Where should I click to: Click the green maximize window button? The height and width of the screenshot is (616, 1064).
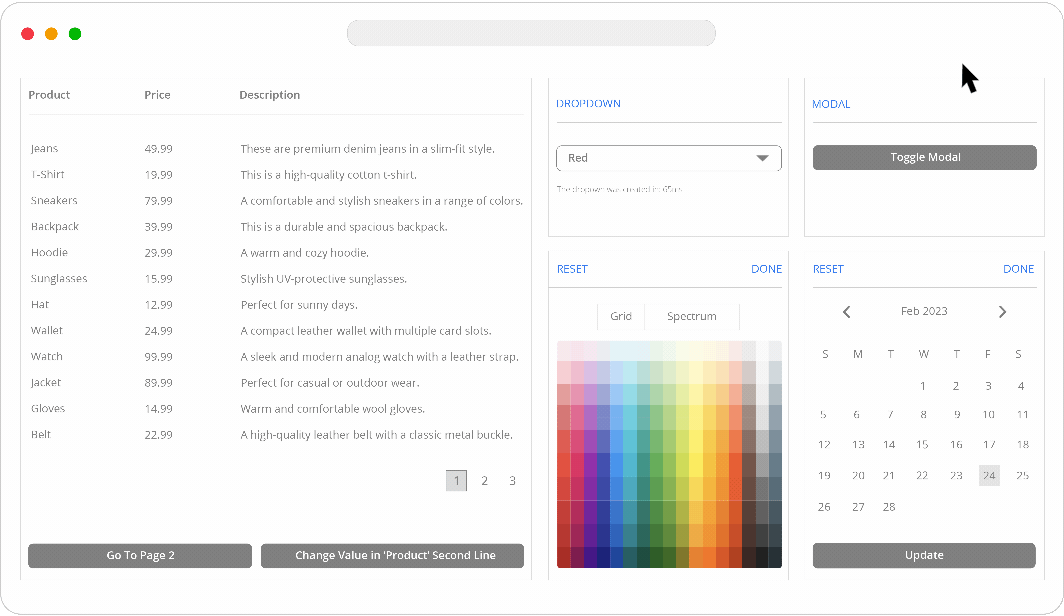click(75, 34)
